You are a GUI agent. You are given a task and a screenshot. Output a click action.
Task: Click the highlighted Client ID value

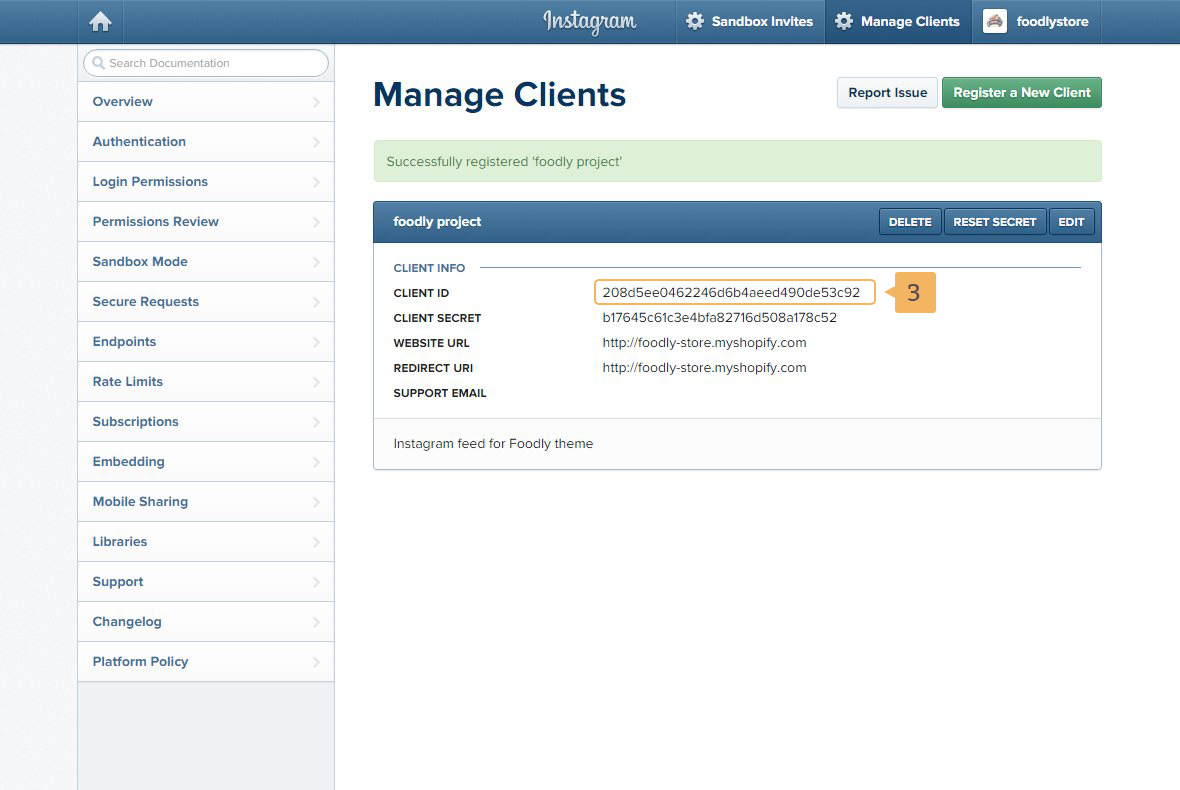click(731, 293)
